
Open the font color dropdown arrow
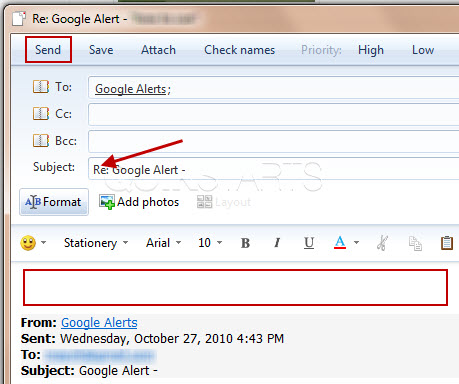click(x=356, y=242)
